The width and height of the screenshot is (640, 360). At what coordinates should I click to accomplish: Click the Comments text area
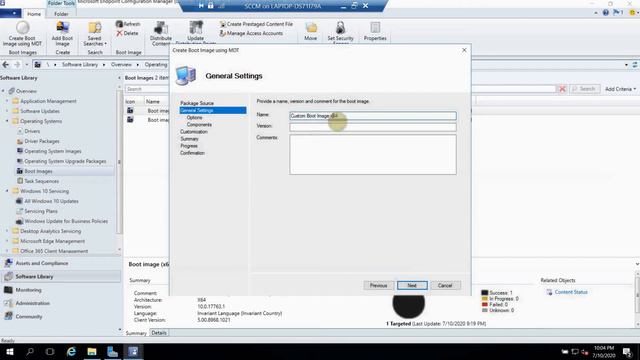pos(373,155)
